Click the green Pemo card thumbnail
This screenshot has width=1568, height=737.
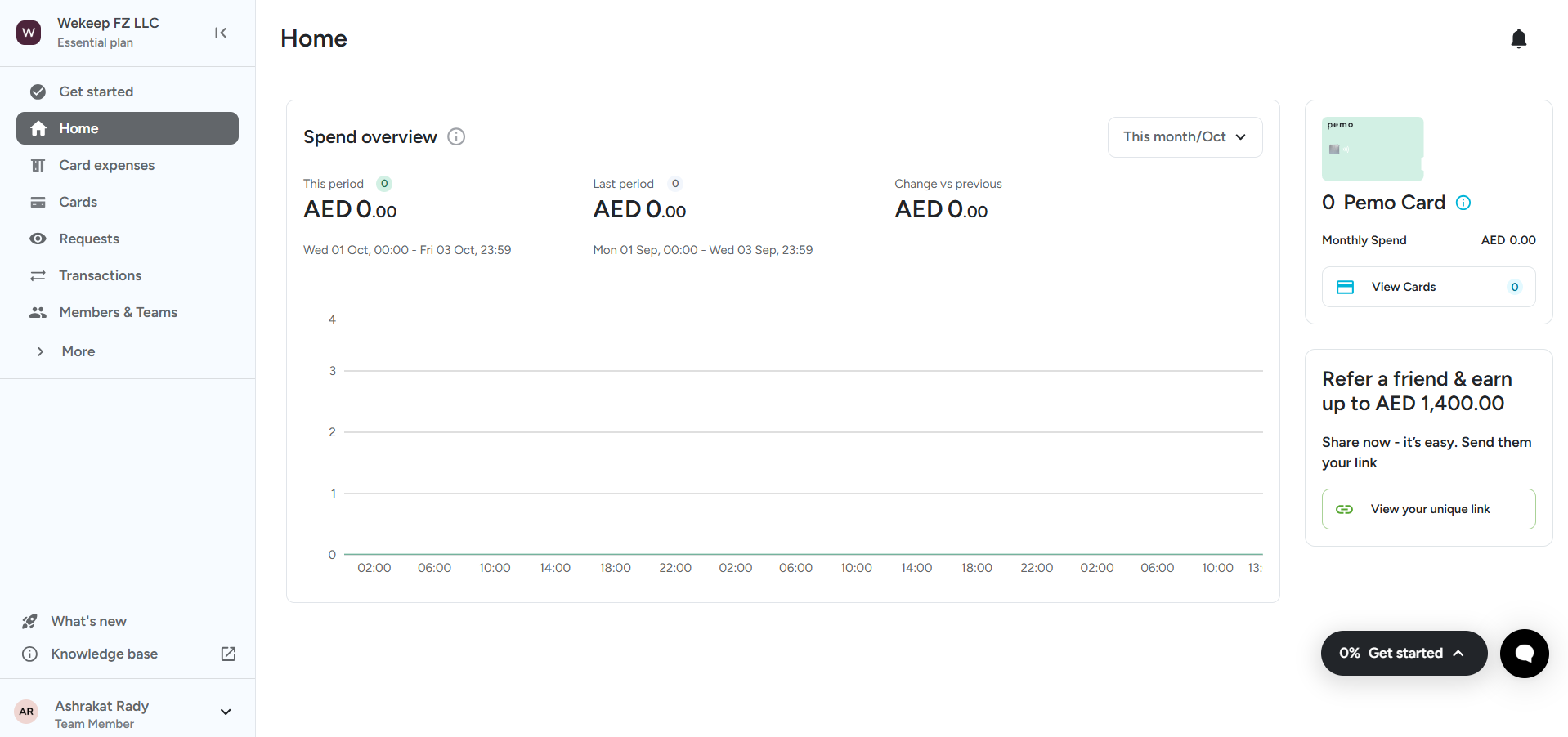click(1372, 149)
